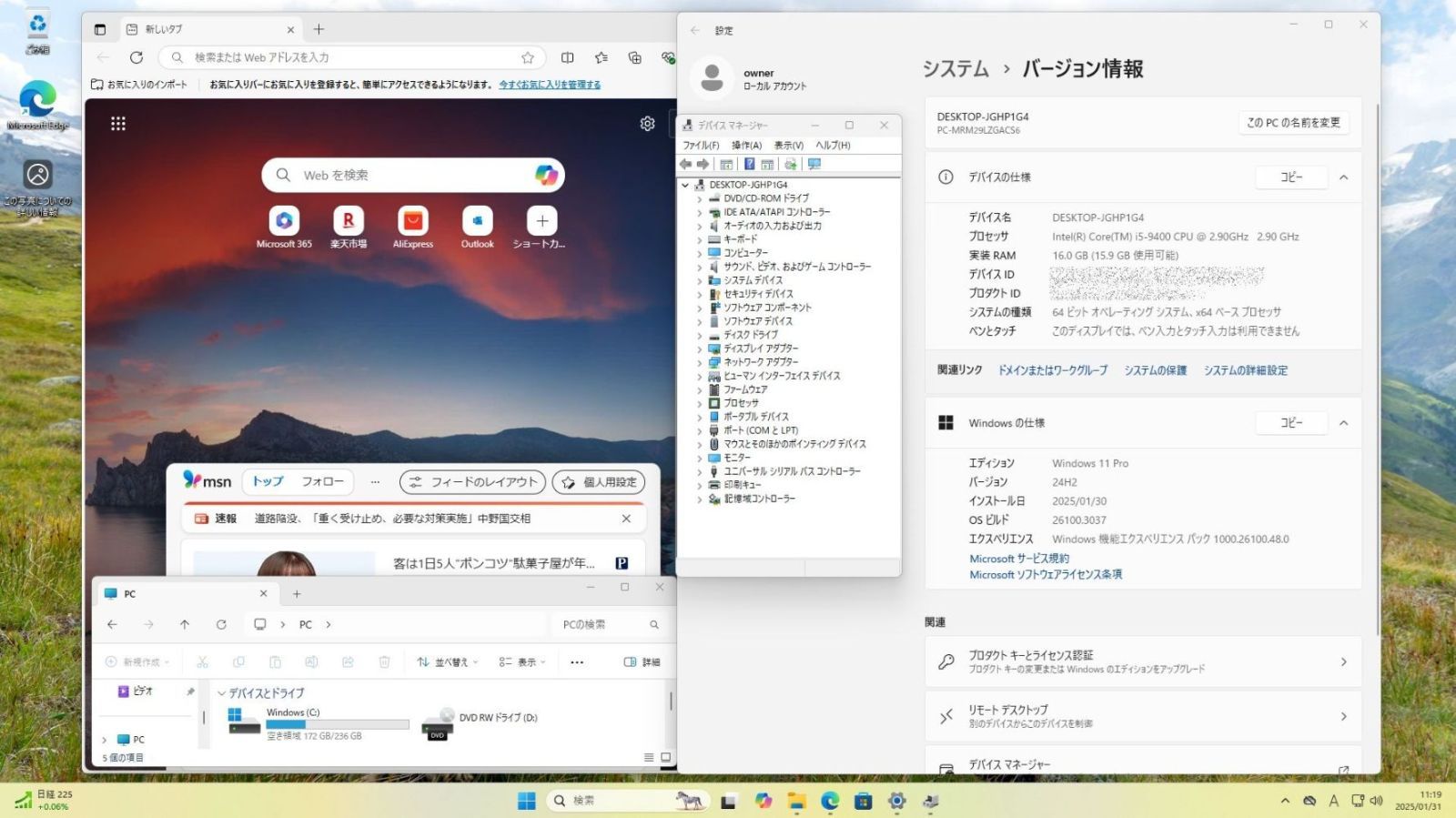Viewport: 1456px width, 818px height.
Task: Add this page to favorites star icon
Action: [x=528, y=57]
